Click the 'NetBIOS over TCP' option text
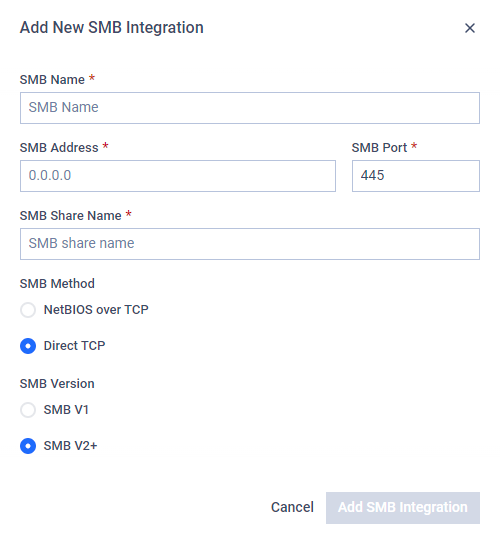500x540 pixels. [96, 310]
